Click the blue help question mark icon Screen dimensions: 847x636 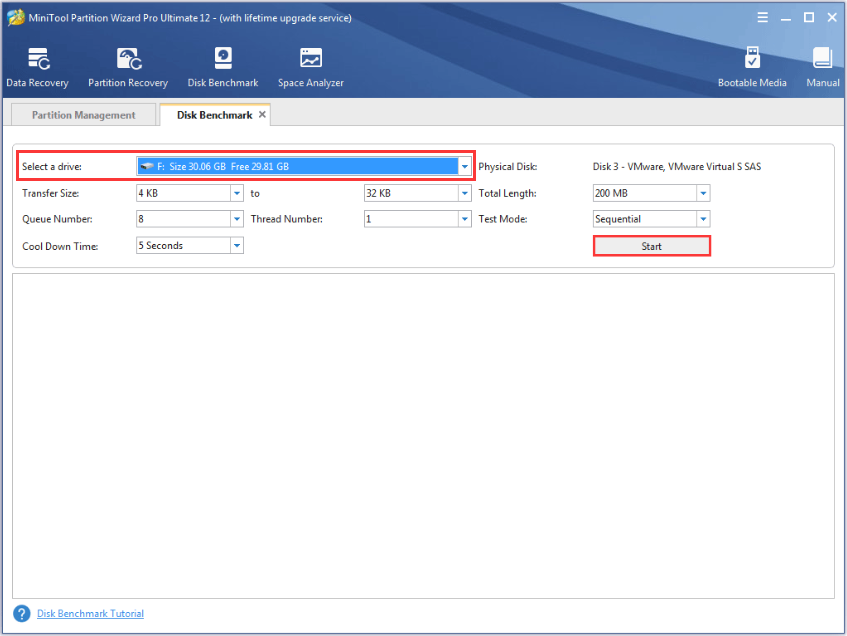pyautogui.click(x=22, y=613)
